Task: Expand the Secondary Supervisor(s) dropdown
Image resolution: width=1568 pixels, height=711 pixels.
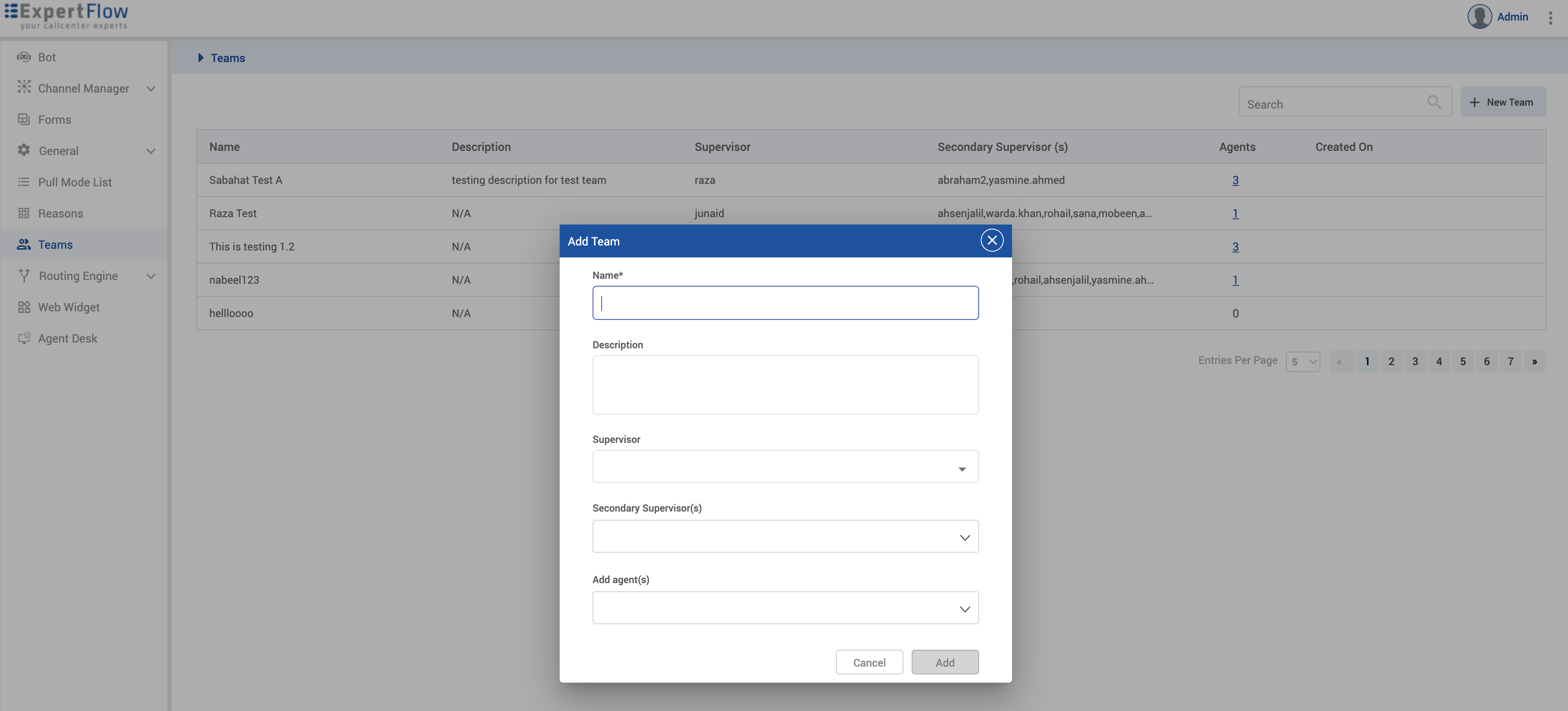Action: (785, 536)
